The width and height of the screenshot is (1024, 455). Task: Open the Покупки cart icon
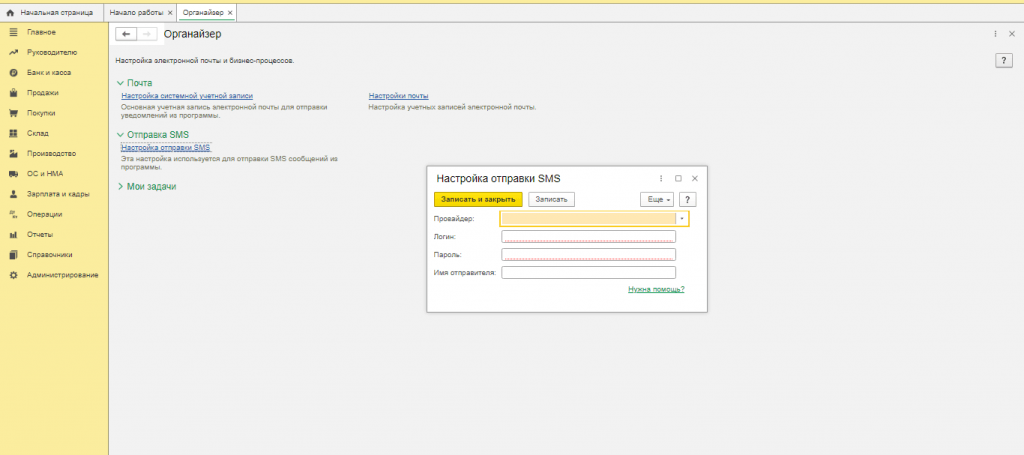point(13,113)
